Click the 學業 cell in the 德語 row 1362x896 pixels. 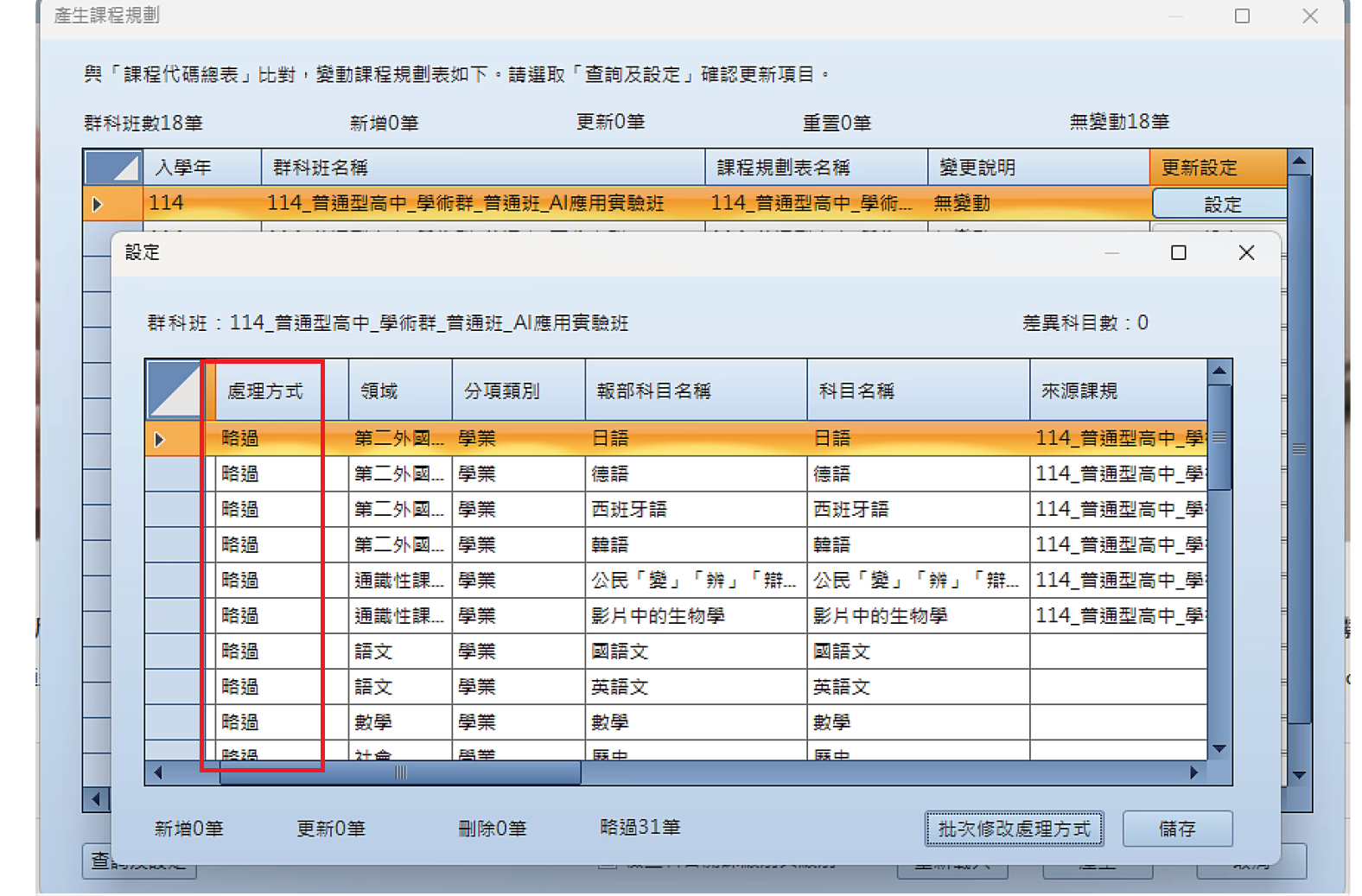(x=519, y=473)
